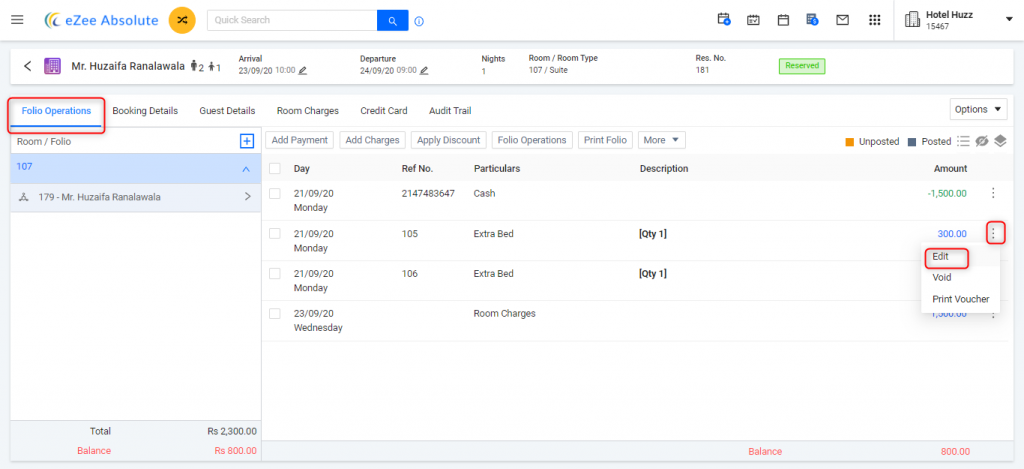Click the eZee Absolute logo
Viewport: 1024px width, 469px height.
[101, 20]
